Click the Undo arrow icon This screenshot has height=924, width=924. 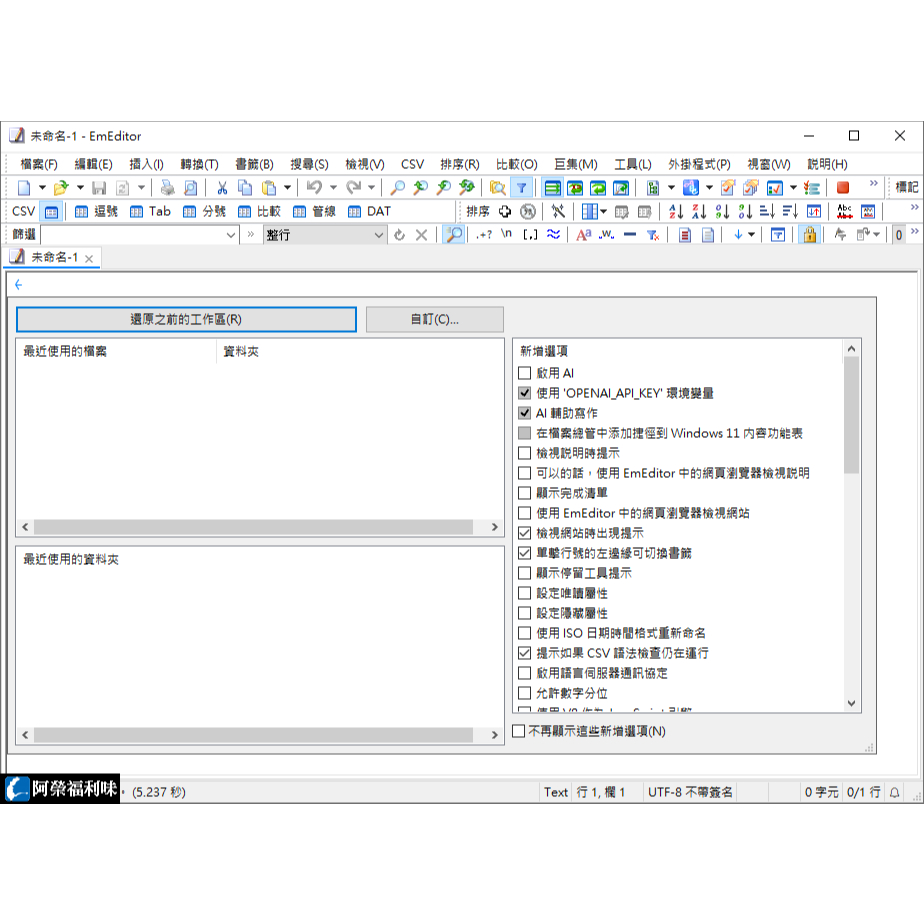[x=315, y=188]
